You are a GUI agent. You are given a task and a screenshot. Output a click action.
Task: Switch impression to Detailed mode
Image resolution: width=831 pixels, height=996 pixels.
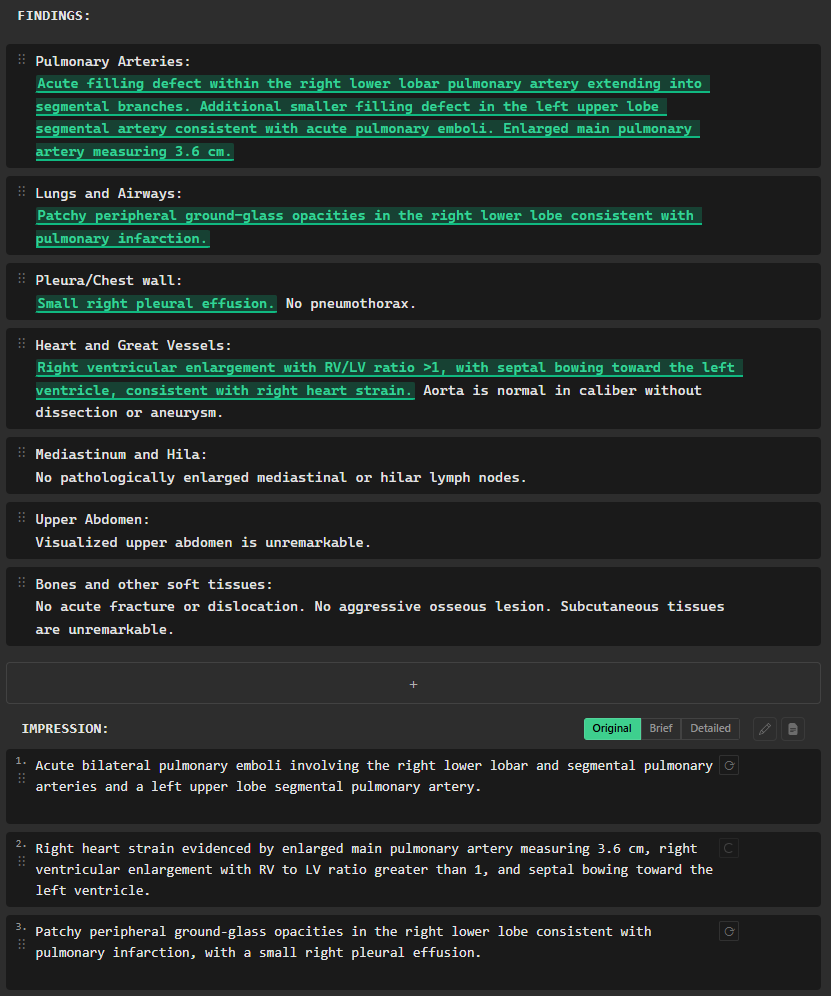coord(710,729)
